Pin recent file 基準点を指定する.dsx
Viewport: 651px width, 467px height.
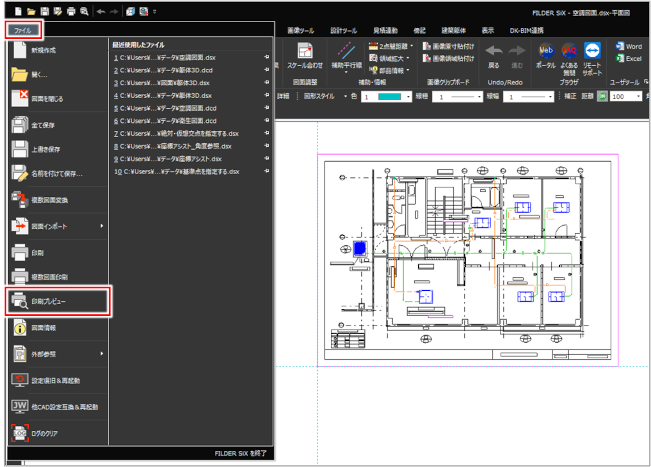point(266,171)
